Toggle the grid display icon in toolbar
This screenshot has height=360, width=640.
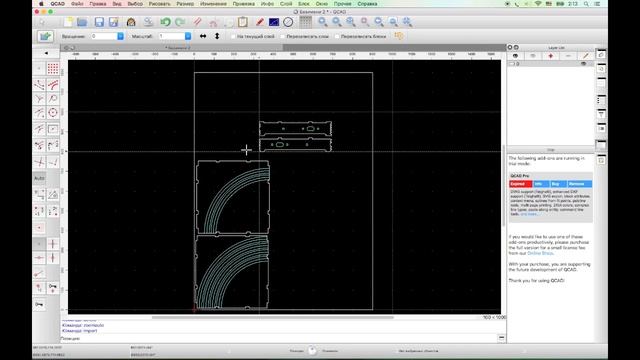tap(306, 22)
